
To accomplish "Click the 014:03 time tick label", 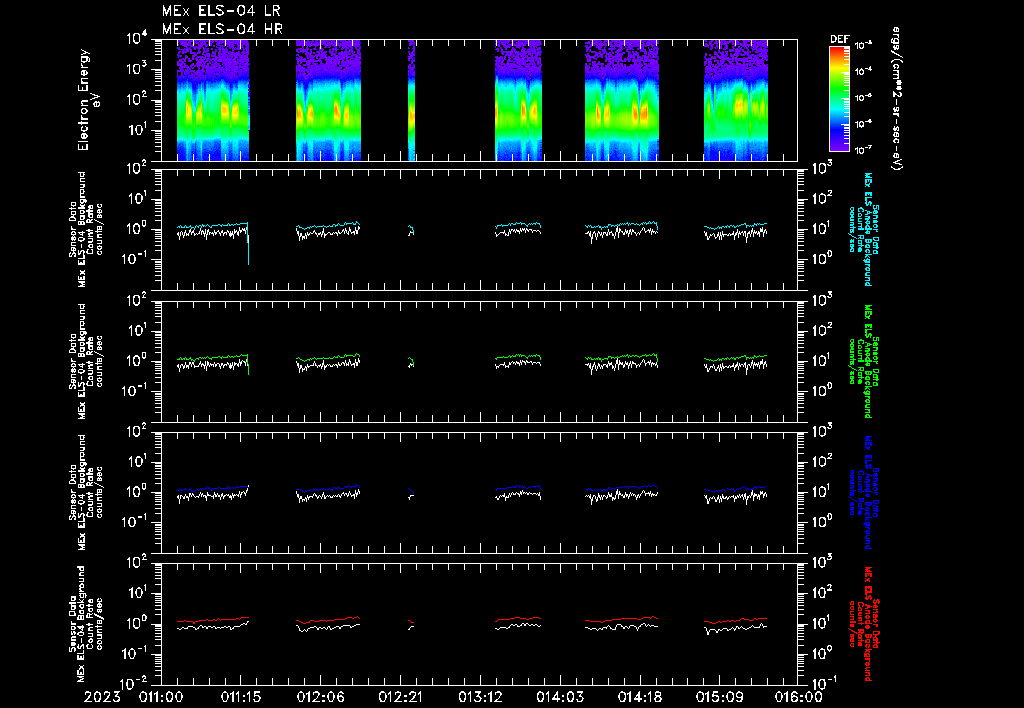I will click(560, 697).
